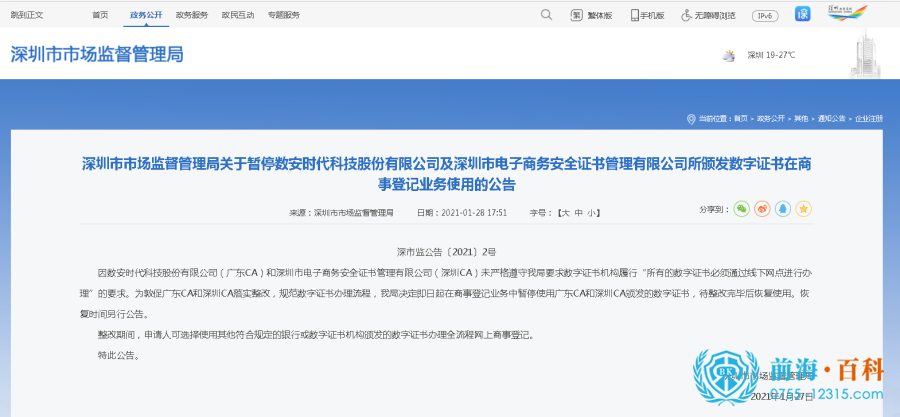Set font size to 小
The image size is (900, 417).
pyautogui.click(x=591, y=213)
